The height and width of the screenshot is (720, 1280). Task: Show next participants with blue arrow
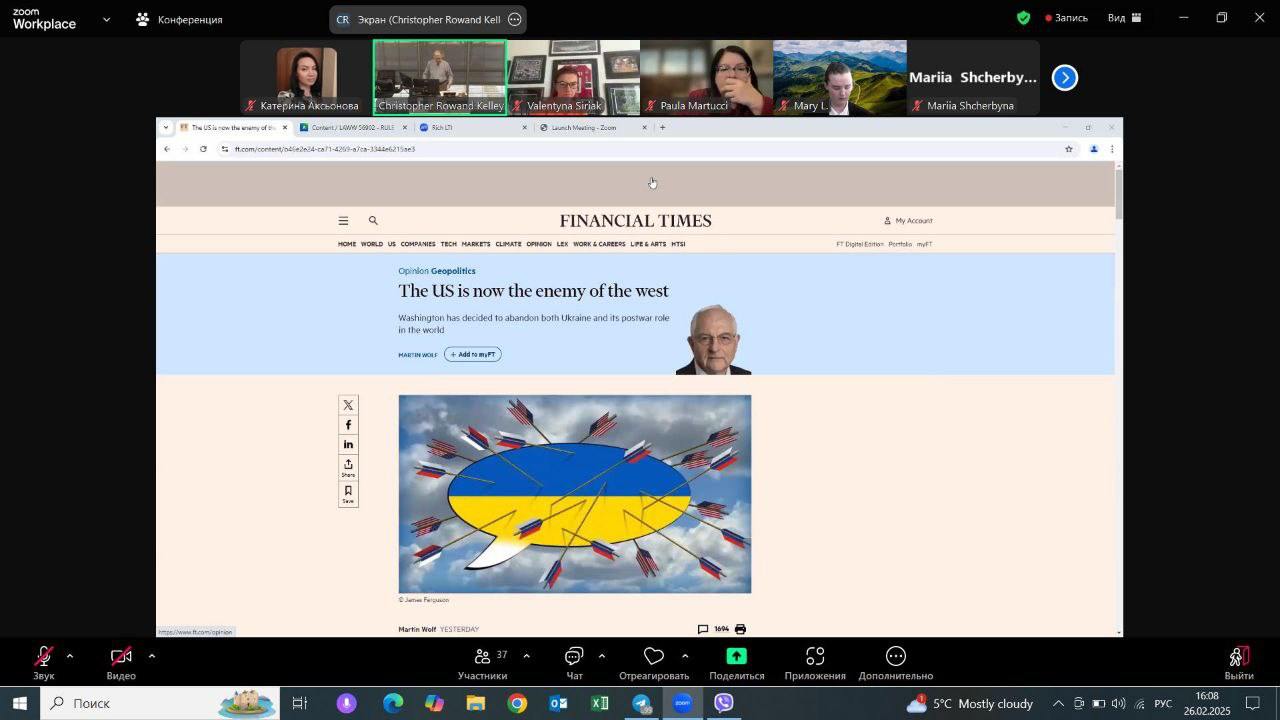[1065, 78]
